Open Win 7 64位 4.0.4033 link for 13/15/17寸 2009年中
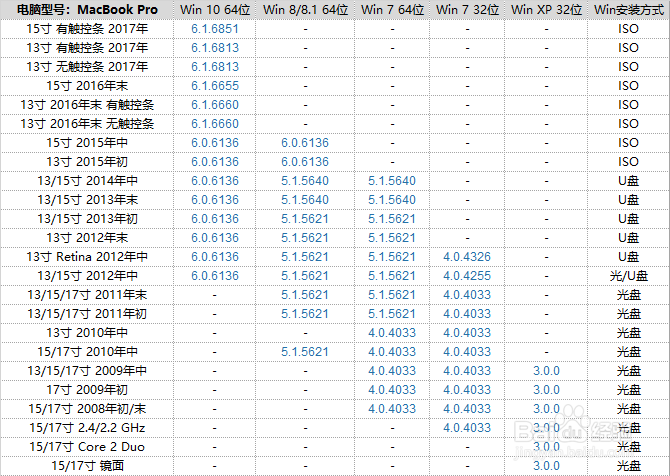 392,371
